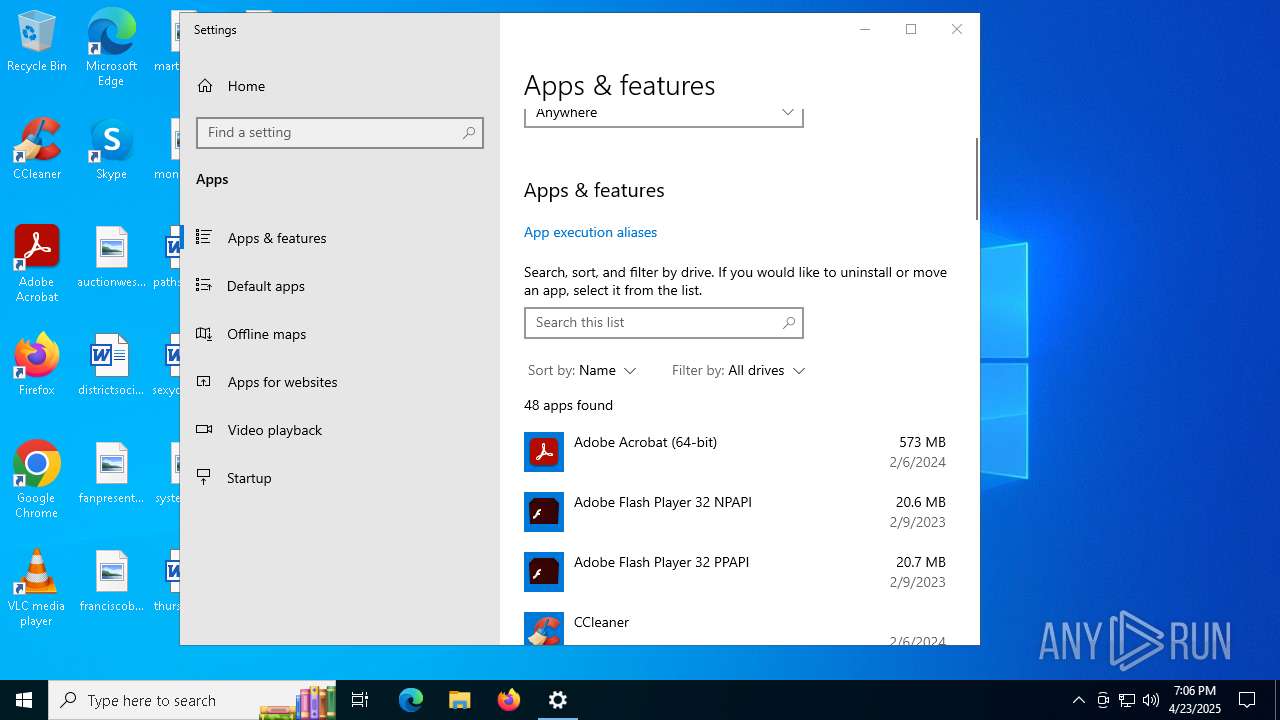Open the App execution aliases link
The image size is (1280, 720).
(x=590, y=232)
